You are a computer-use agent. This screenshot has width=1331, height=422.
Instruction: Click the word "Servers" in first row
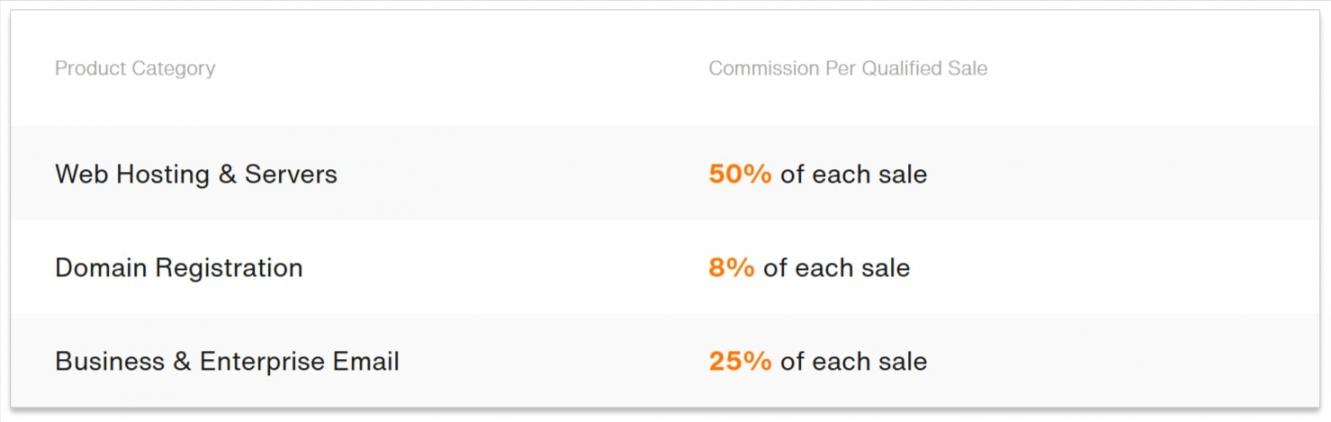pos(291,174)
